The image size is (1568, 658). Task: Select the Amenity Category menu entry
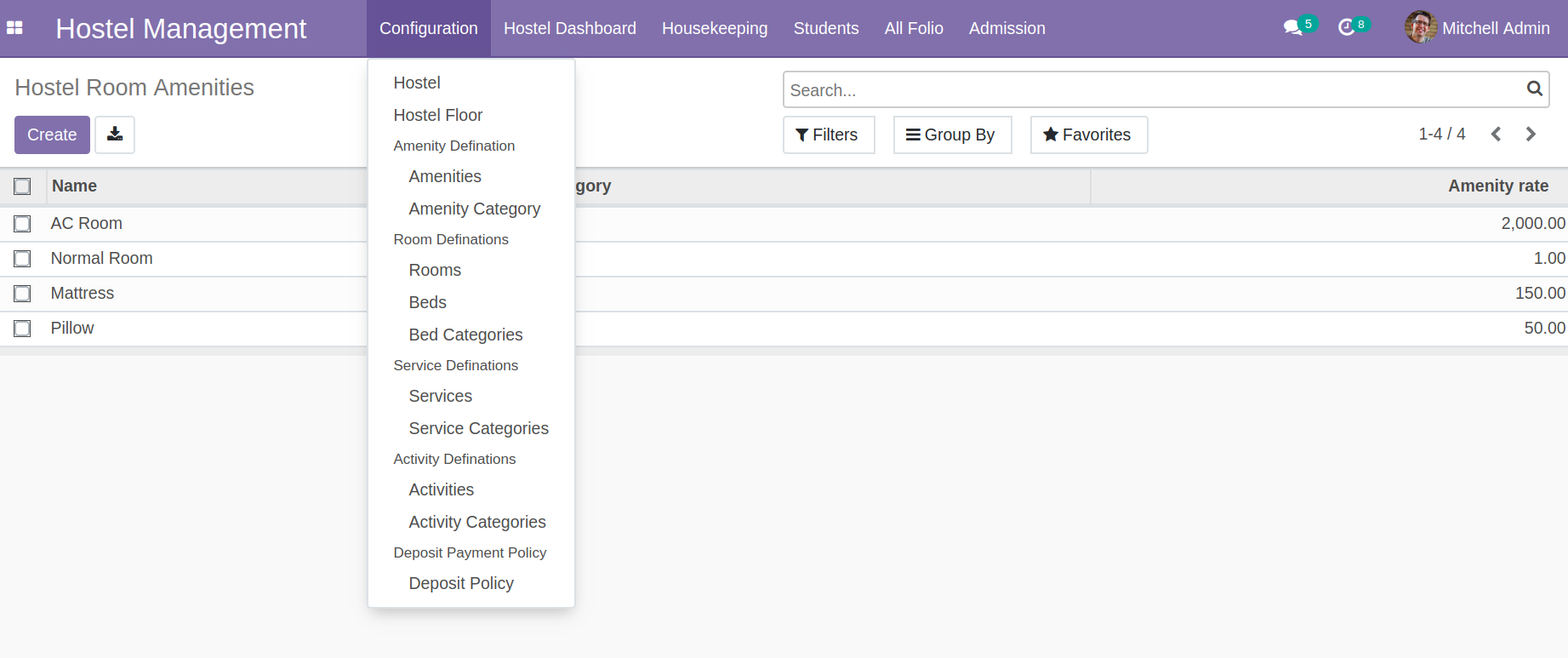475,209
